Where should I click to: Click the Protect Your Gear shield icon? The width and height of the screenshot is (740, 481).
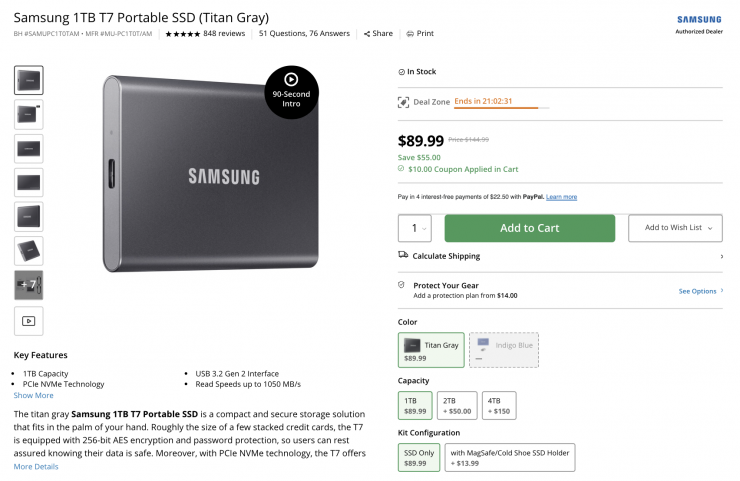click(402, 285)
